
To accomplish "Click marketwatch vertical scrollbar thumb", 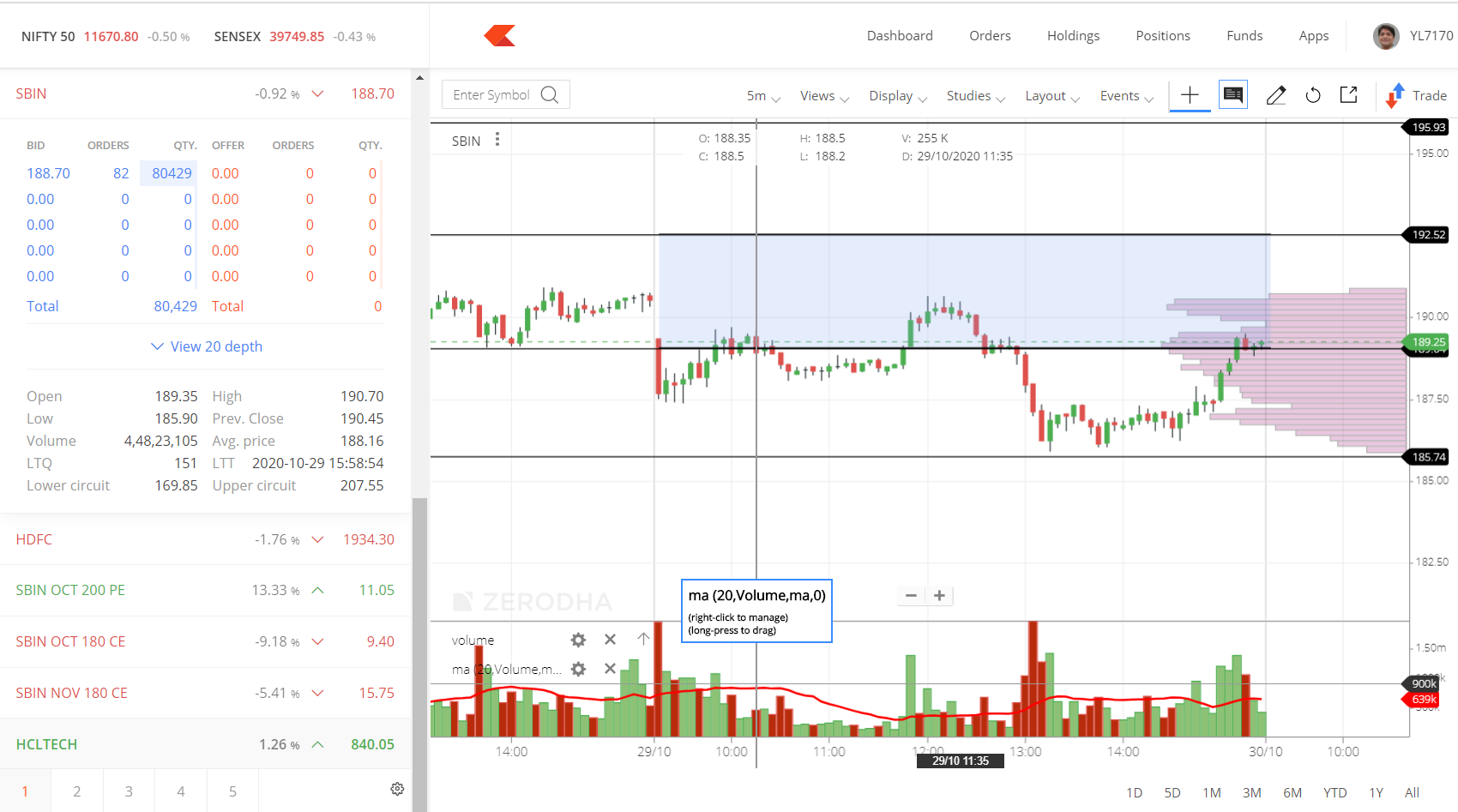I will [419, 653].
